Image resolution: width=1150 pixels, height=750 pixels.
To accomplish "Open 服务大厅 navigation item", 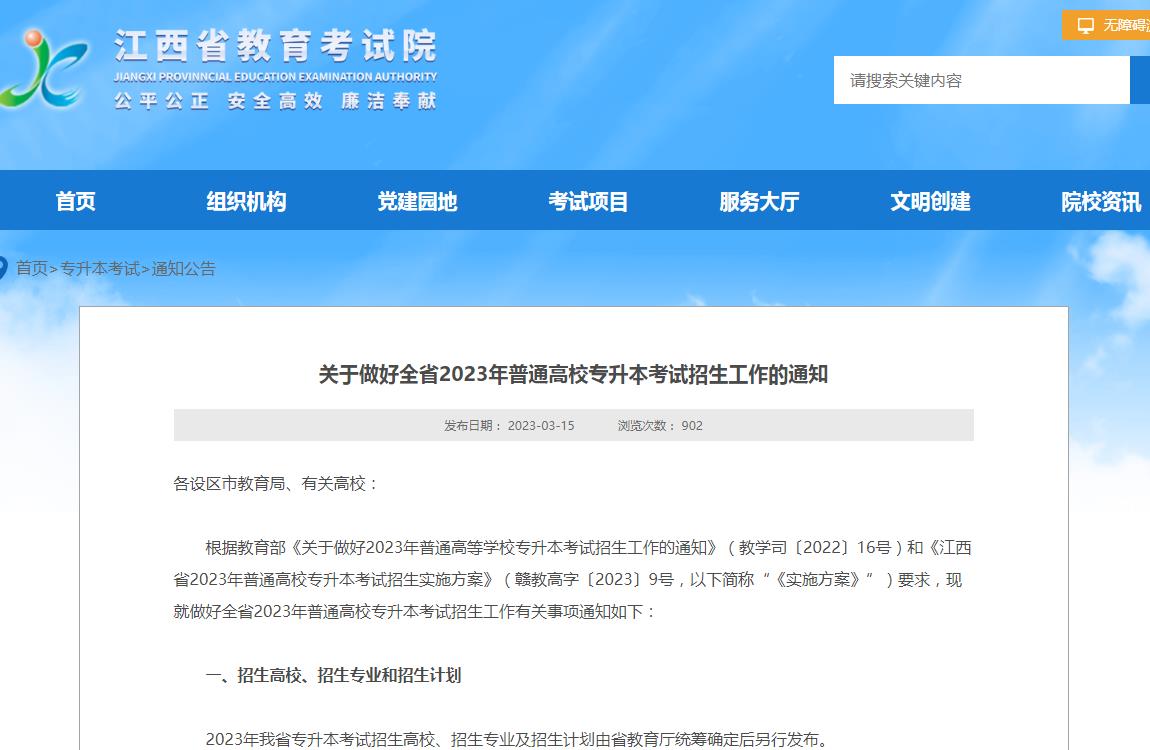I will tap(759, 201).
